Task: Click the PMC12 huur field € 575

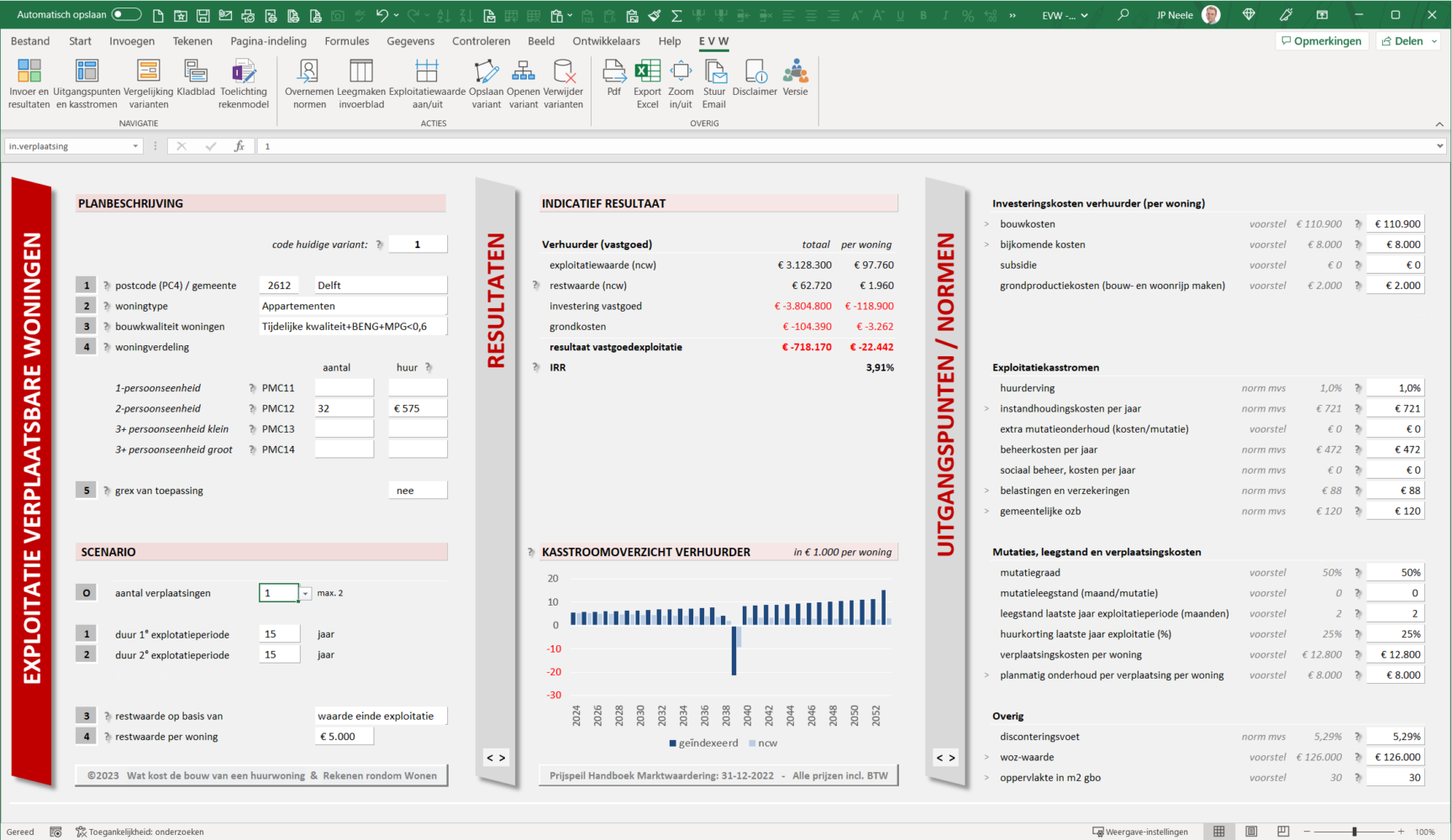Action: tap(418, 408)
